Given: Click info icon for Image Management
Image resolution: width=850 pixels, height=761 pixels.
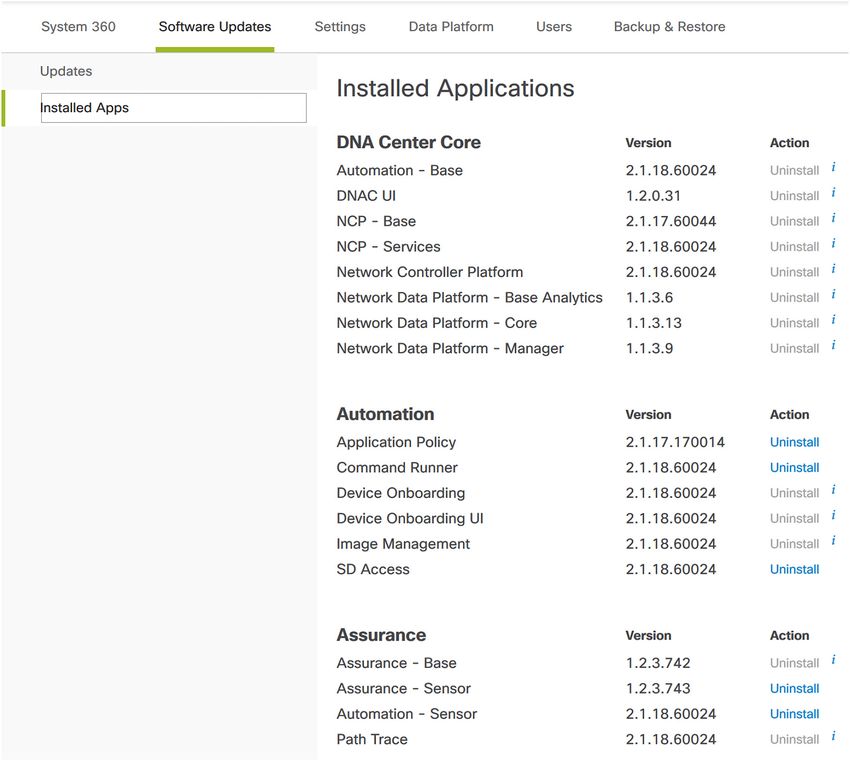Looking at the screenshot, I should tap(833, 541).
